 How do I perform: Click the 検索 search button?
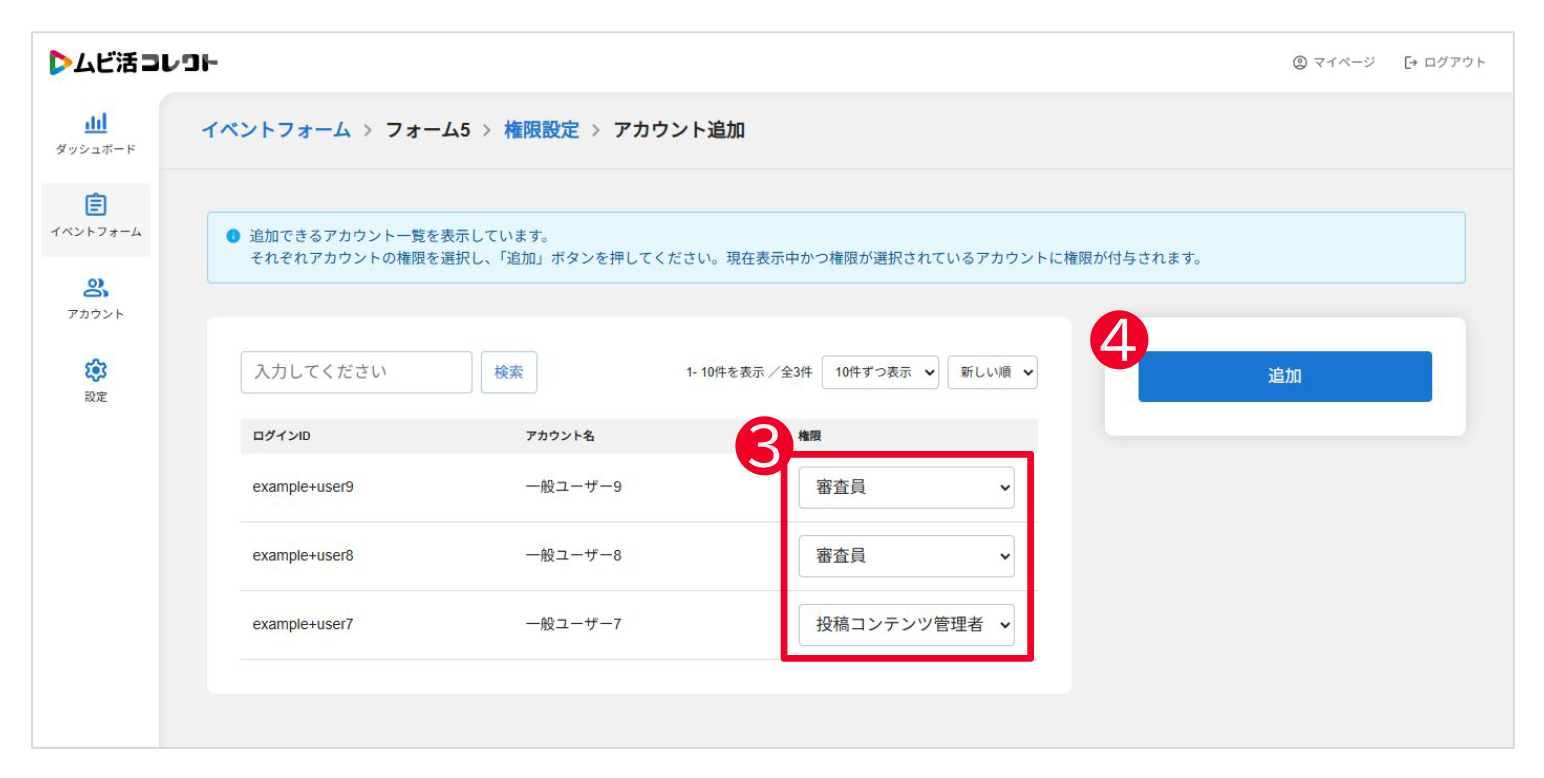click(x=509, y=372)
